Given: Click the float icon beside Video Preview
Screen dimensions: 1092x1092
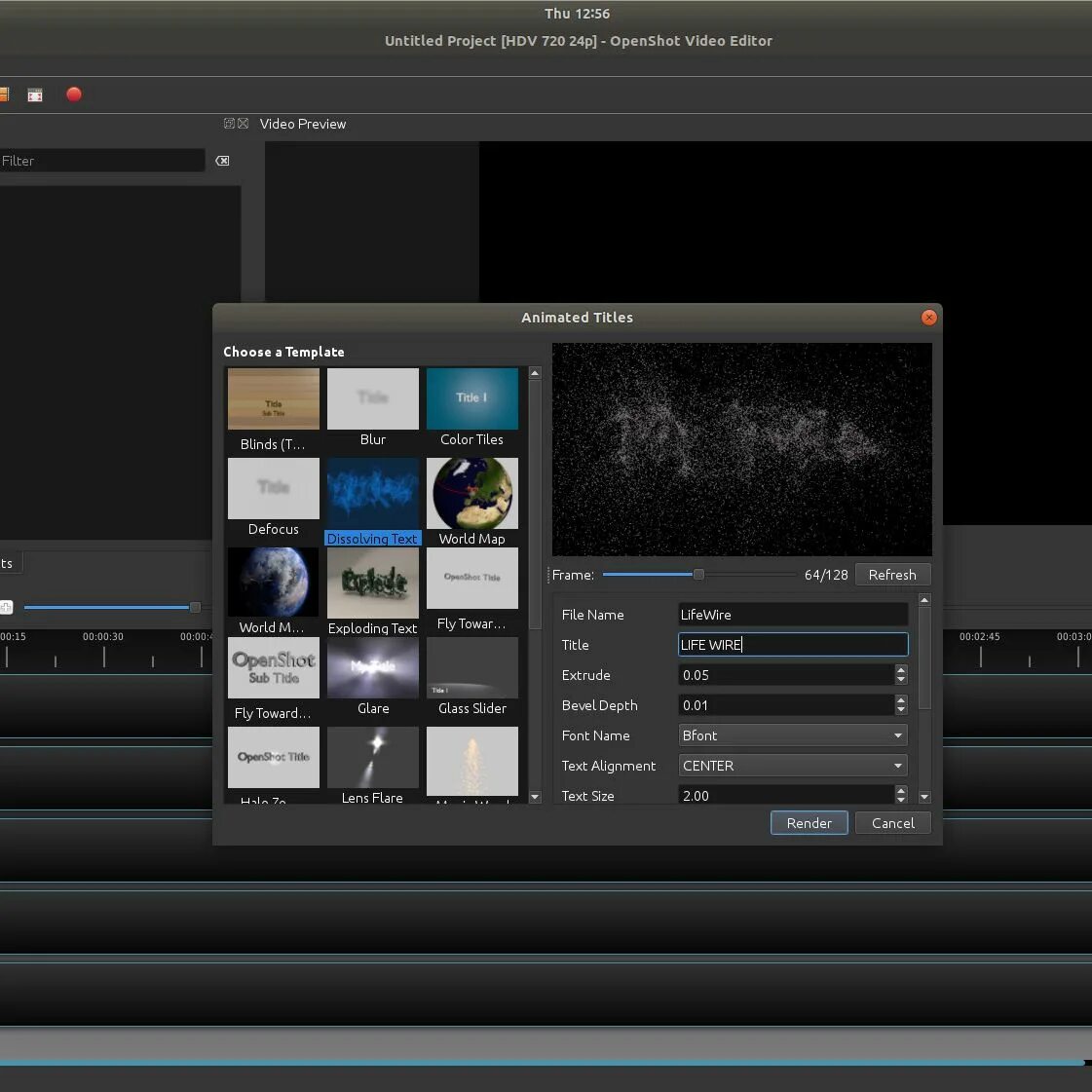Looking at the screenshot, I should coord(229,124).
